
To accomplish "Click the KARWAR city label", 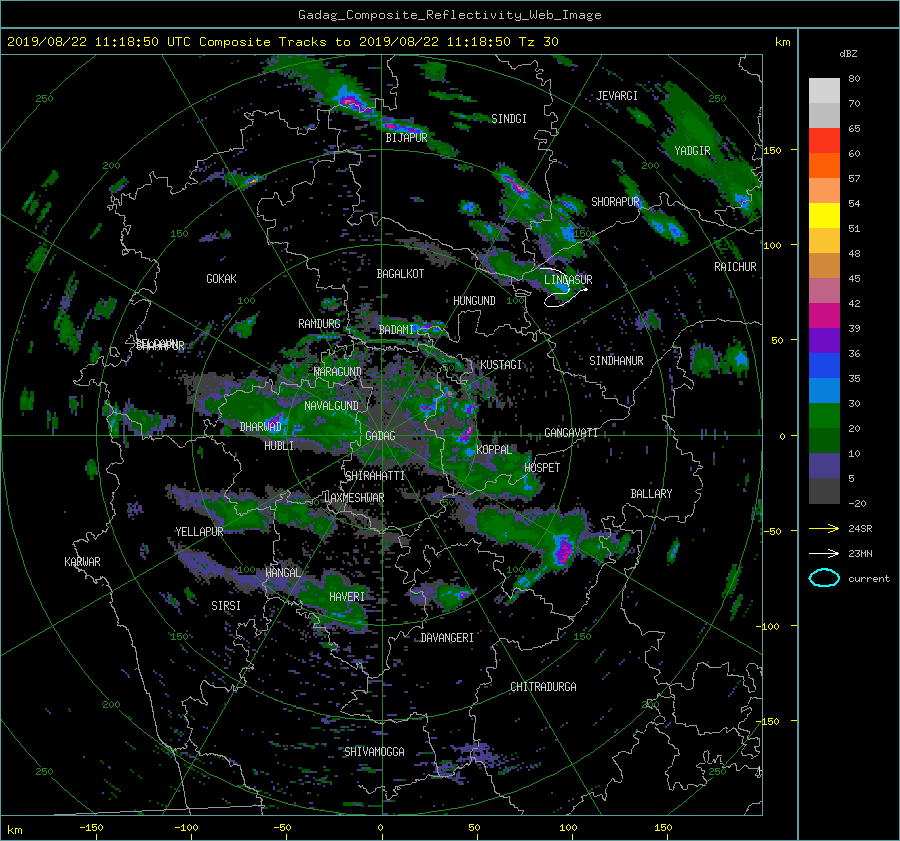I will coord(82,562).
